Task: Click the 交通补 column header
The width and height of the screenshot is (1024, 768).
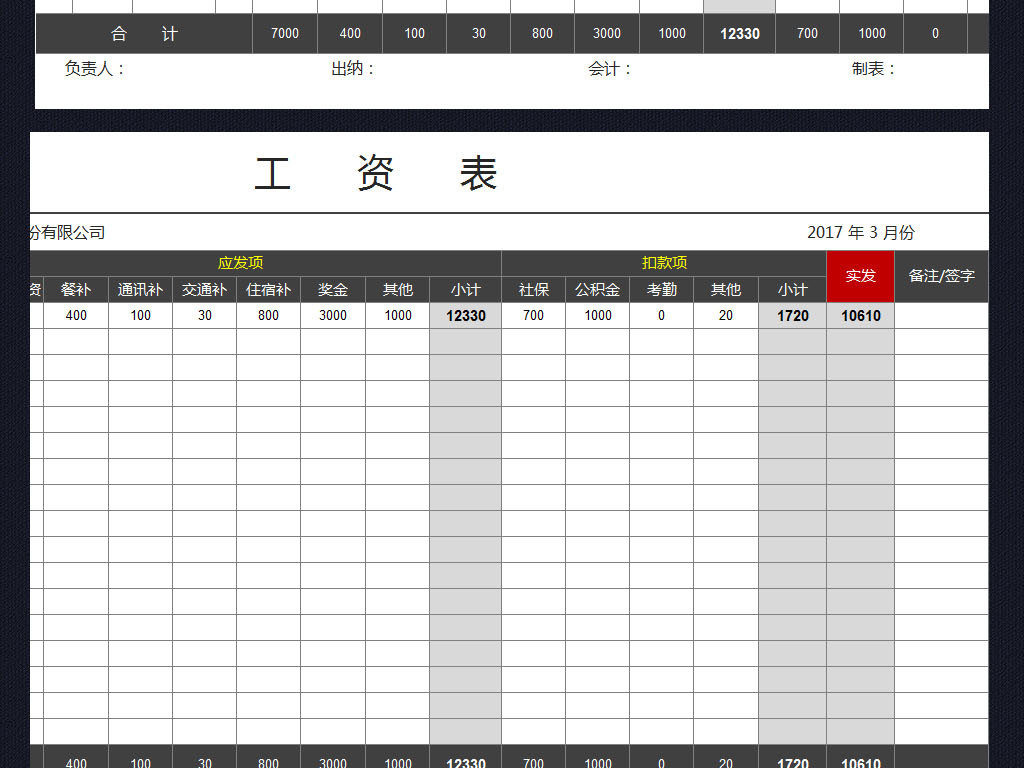Action: point(204,290)
